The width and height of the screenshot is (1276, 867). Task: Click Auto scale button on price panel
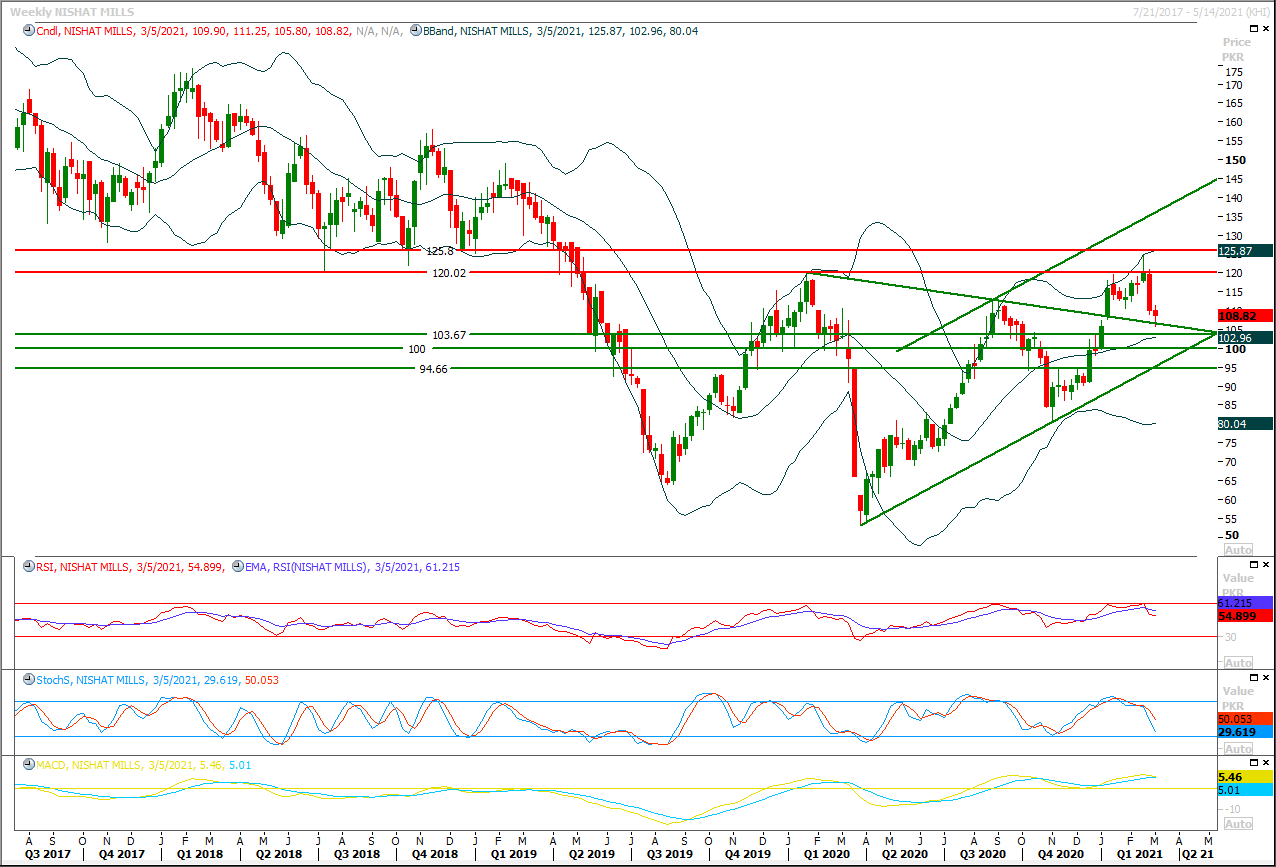(x=1238, y=550)
